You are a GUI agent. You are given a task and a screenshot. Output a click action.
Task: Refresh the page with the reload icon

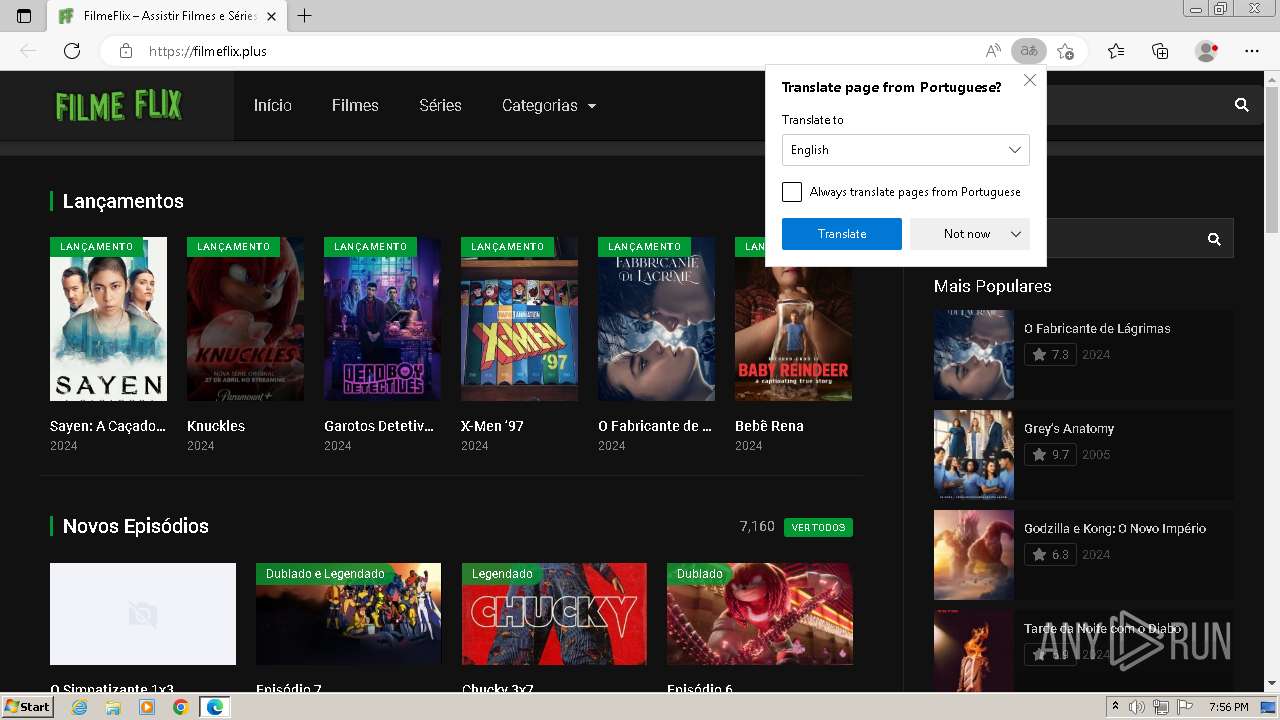pyautogui.click(x=72, y=51)
